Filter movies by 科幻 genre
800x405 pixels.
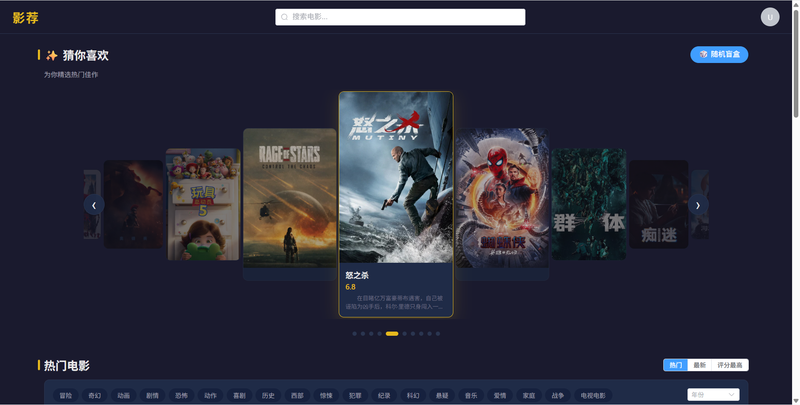(413, 395)
